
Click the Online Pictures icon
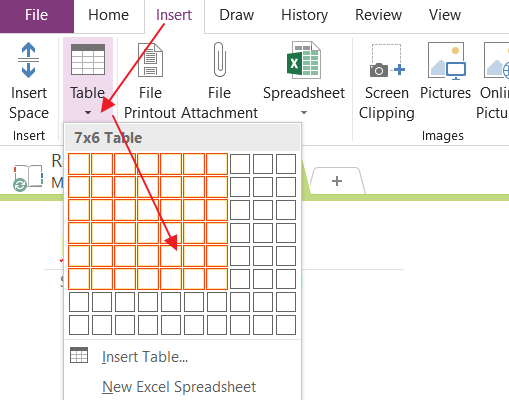pyautogui.click(x=496, y=61)
